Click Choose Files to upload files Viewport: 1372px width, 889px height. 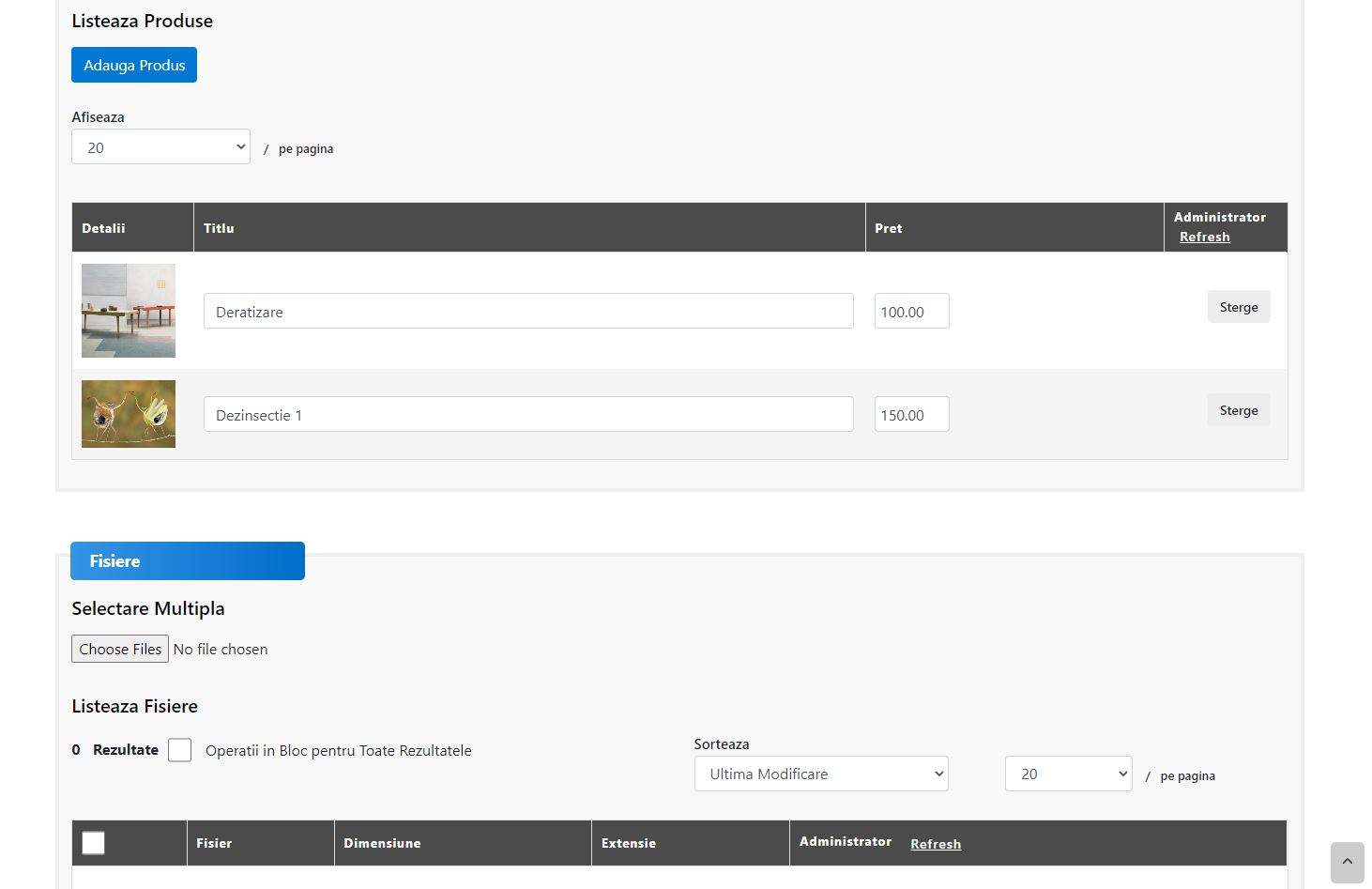pos(120,649)
